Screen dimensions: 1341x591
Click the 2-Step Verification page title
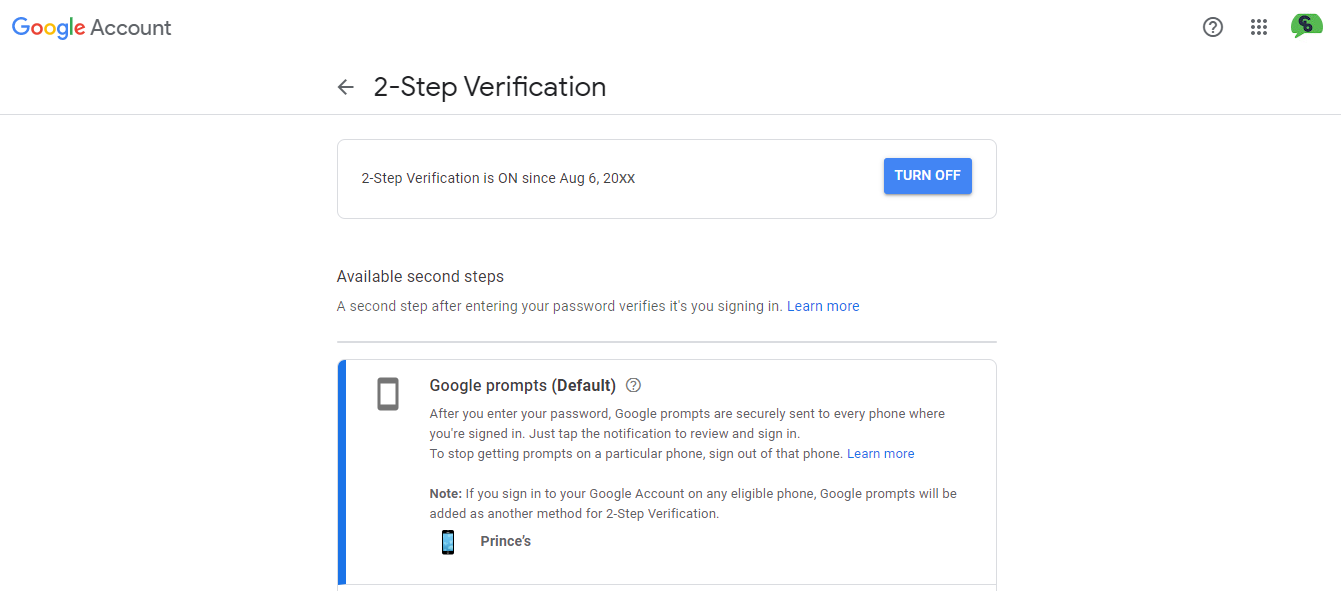(x=490, y=87)
